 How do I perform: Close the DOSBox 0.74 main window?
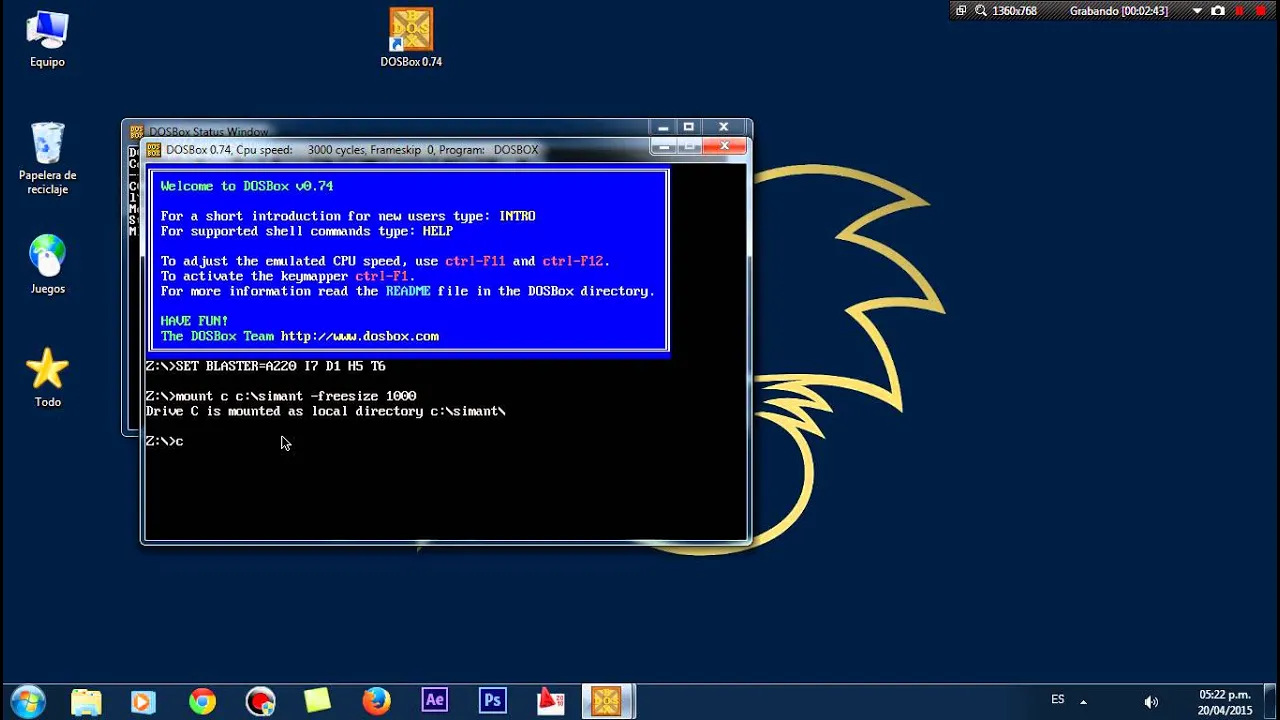coord(724,146)
